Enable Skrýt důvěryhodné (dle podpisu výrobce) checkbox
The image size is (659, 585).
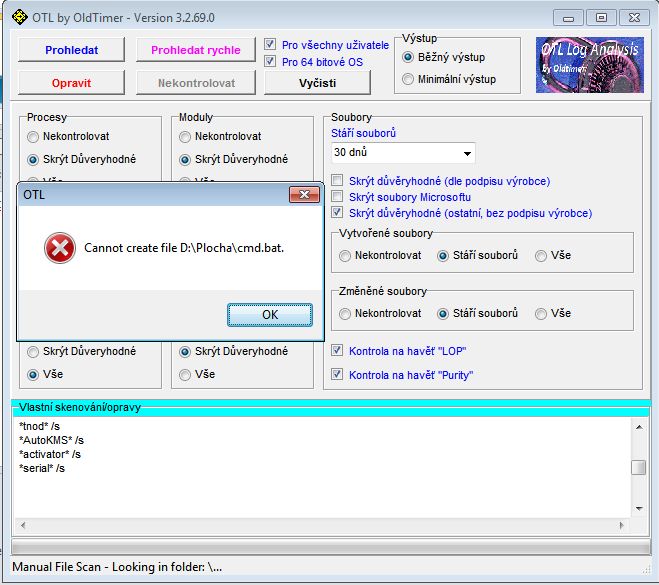[337, 180]
